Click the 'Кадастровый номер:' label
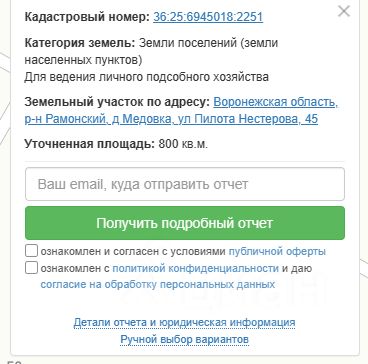Viewport: 368px width, 364px height. pyautogui.click(x=87, y=17)
